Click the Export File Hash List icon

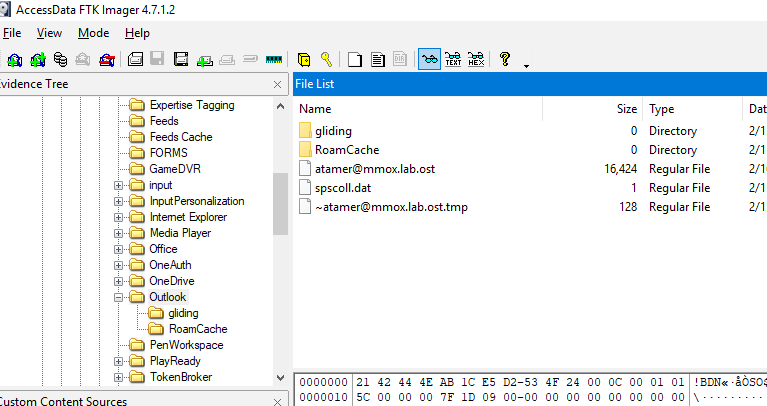coord(377,60)
